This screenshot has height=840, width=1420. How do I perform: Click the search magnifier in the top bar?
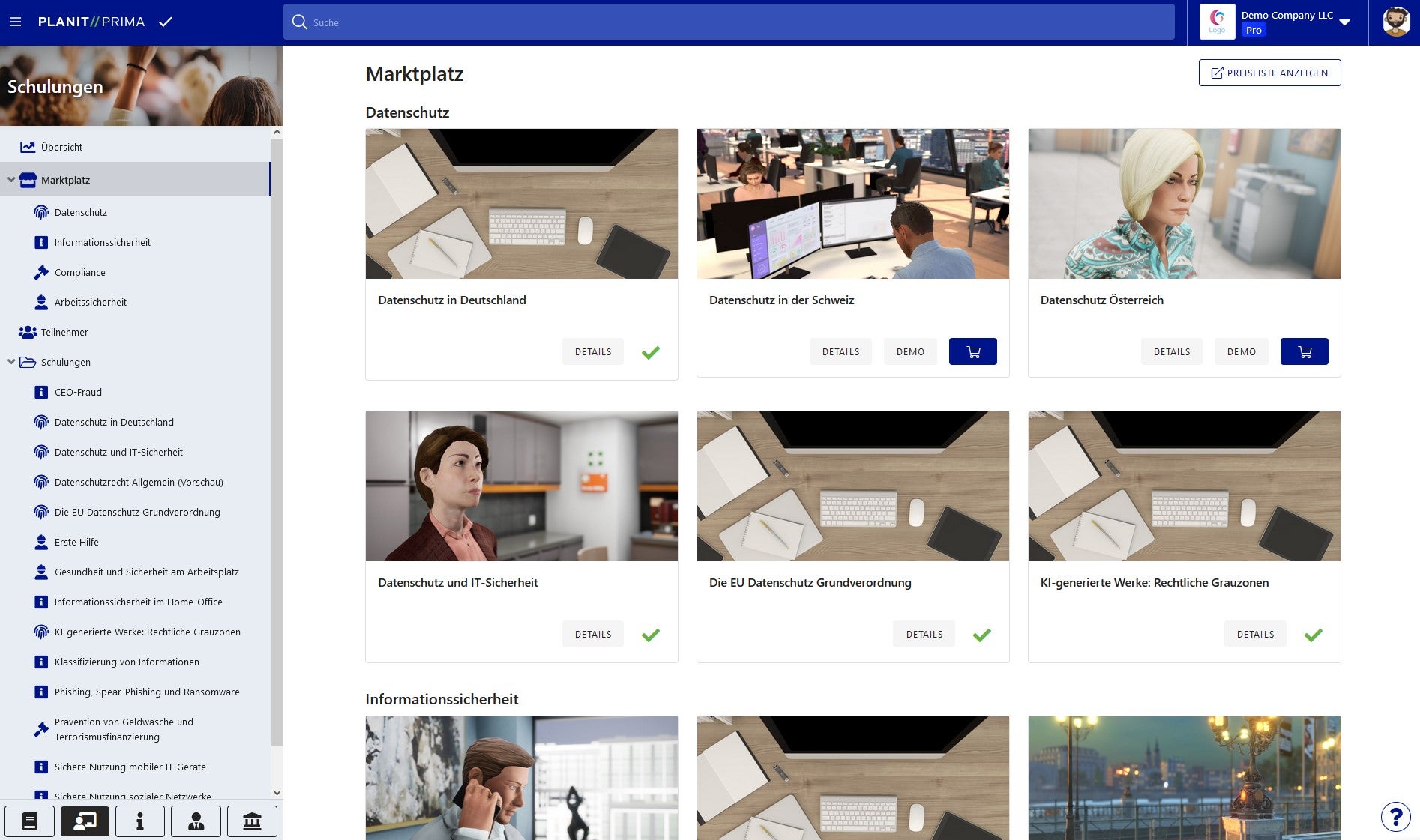tap(299, 22)
